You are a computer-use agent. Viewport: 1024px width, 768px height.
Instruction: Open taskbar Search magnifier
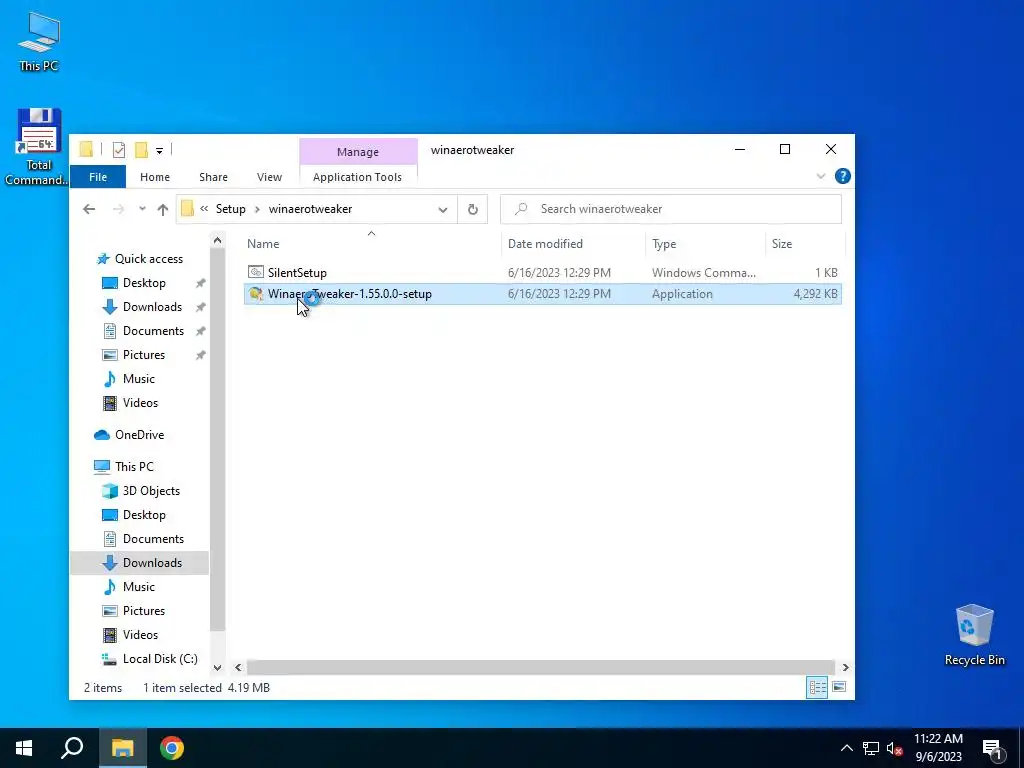(x=72, y=748)
